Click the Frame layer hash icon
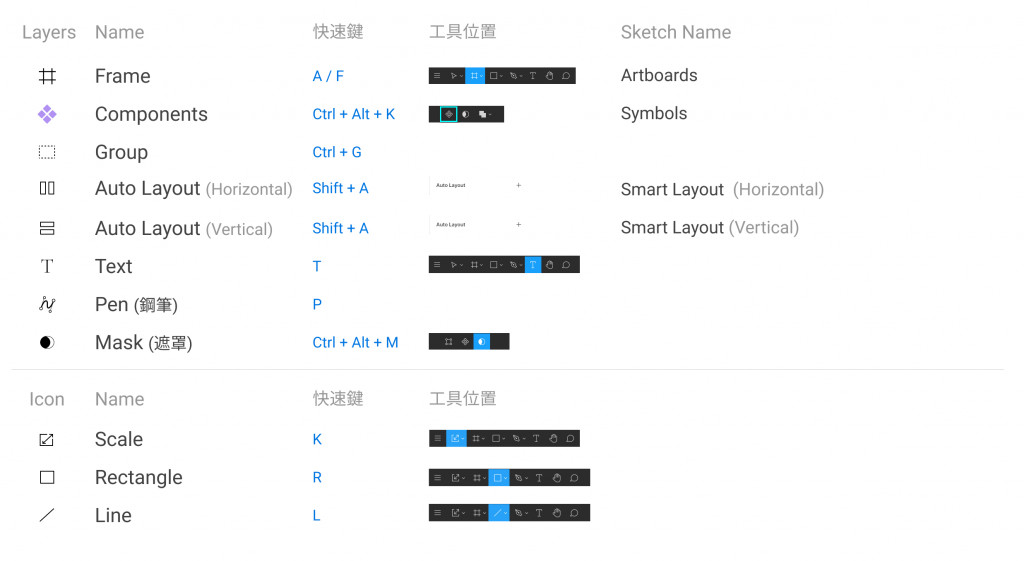This screenshot has height=561, width=1024. [47, 76]
